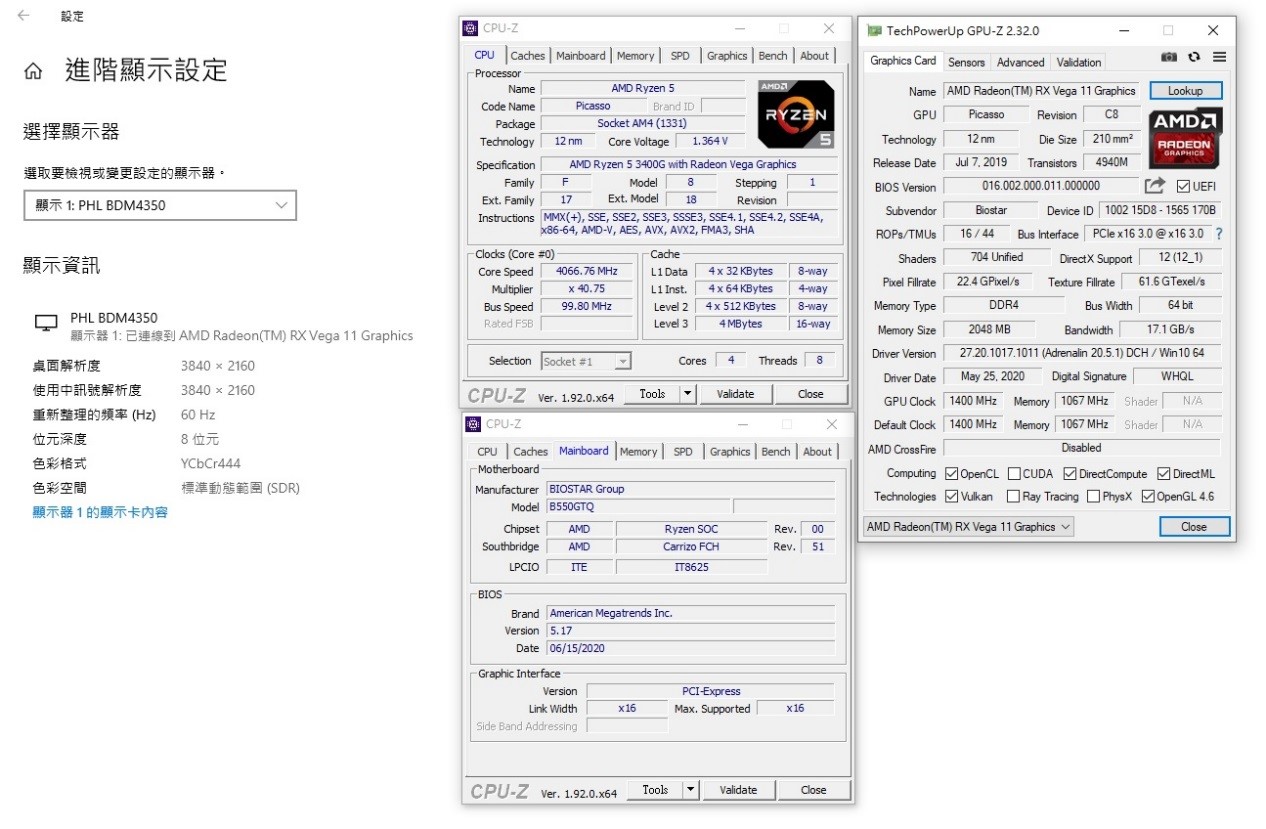Click the GPU-Z screenshot camera icon

pyautogui.click(x=1169, y=58)
